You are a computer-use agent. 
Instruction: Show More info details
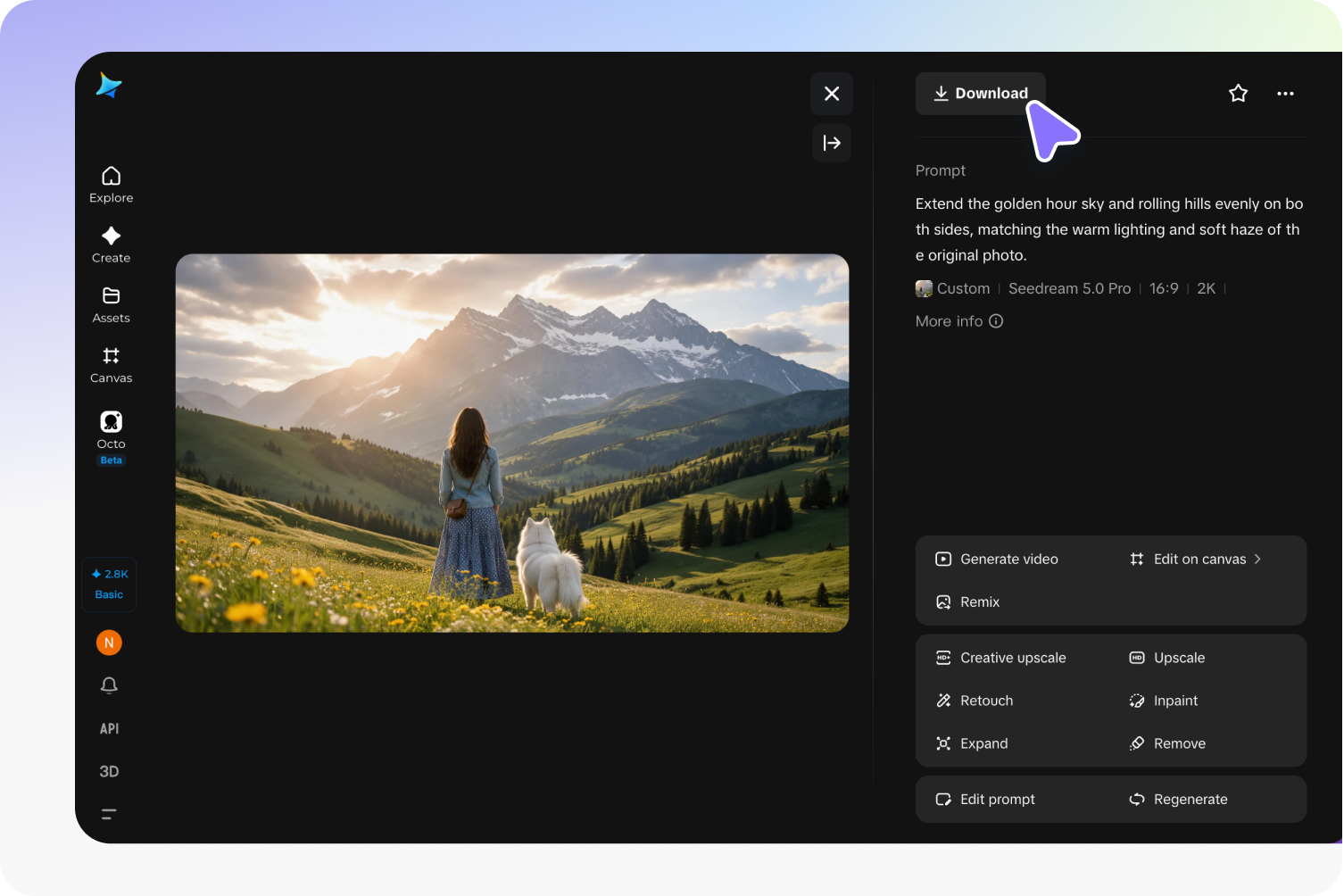959,321
